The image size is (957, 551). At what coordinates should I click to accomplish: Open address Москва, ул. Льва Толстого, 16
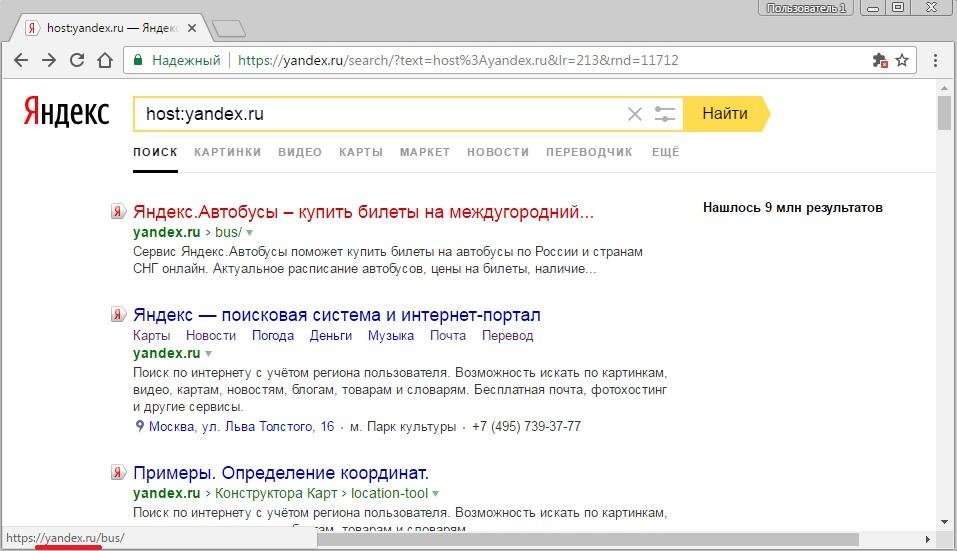coord(242,427)
